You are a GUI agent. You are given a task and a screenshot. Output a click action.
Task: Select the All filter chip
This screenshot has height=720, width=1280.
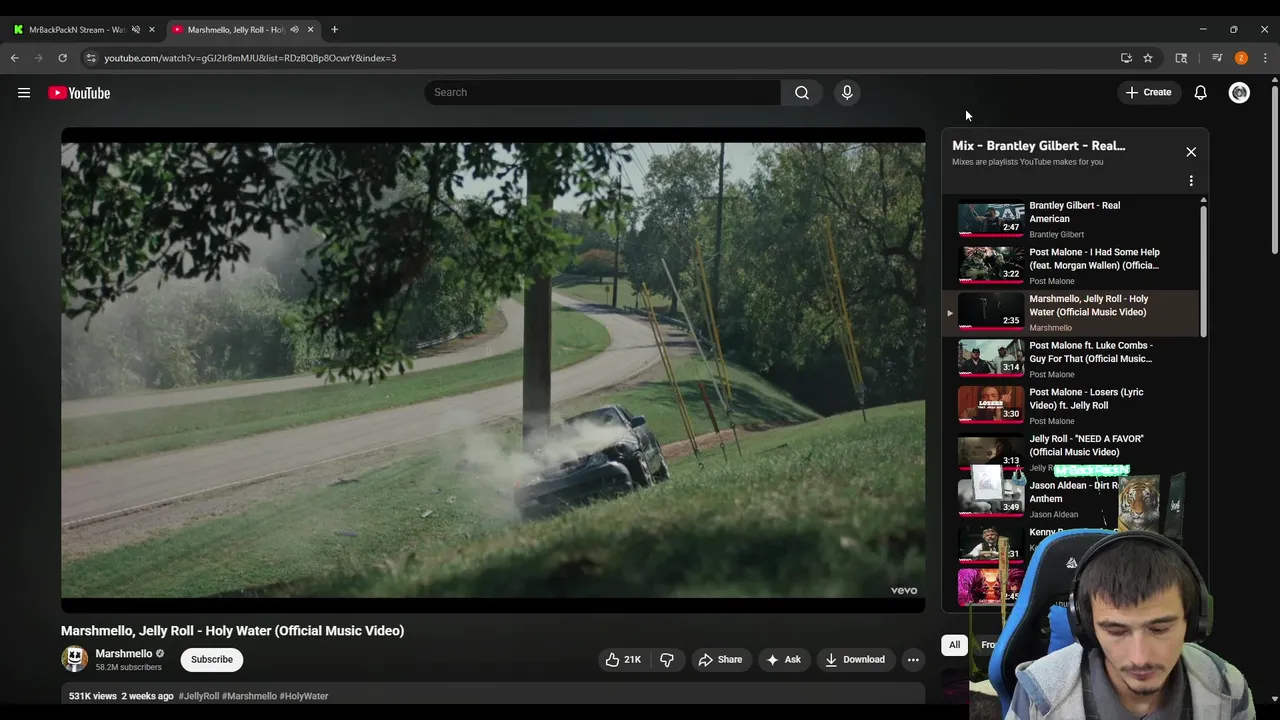pos(954,645)
